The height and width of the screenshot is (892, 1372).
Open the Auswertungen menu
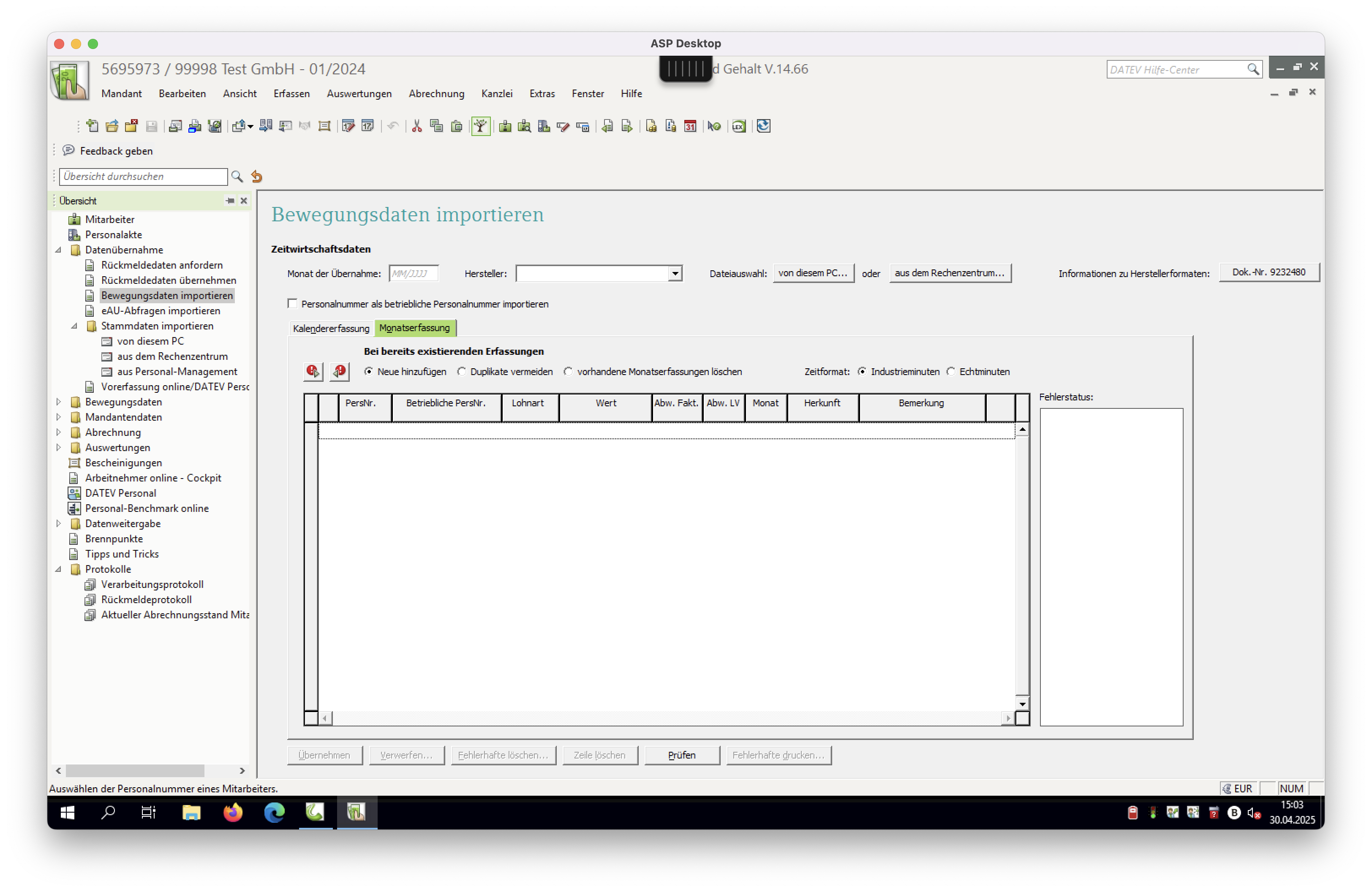[x=359, y=93]
